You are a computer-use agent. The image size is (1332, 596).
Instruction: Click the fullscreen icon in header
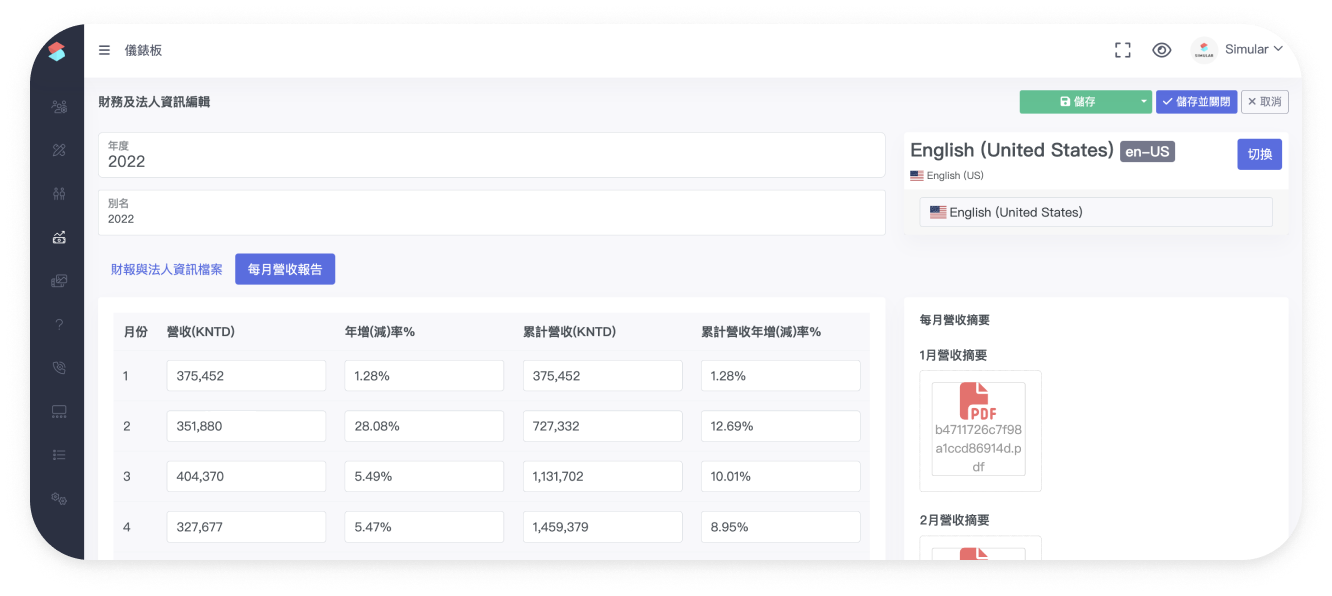[x=1122, y=50]
